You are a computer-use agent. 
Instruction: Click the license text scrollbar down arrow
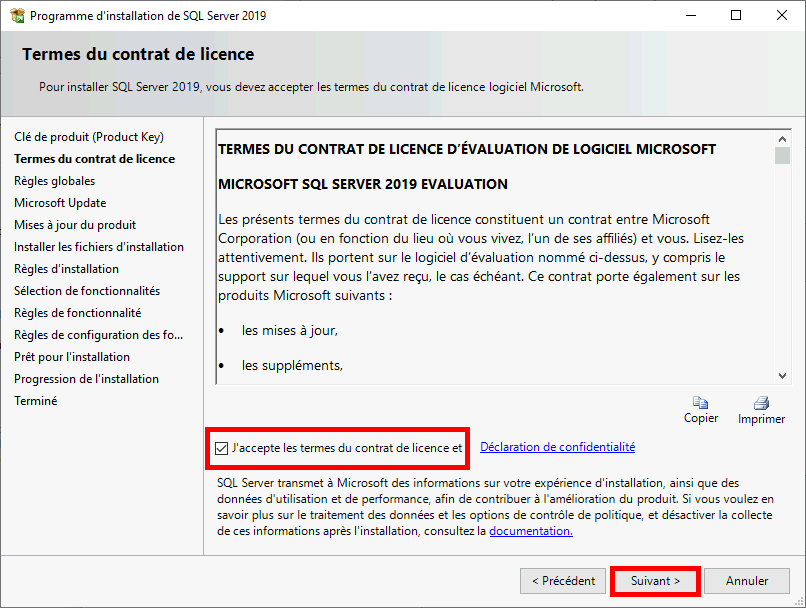tap(783, 376)
